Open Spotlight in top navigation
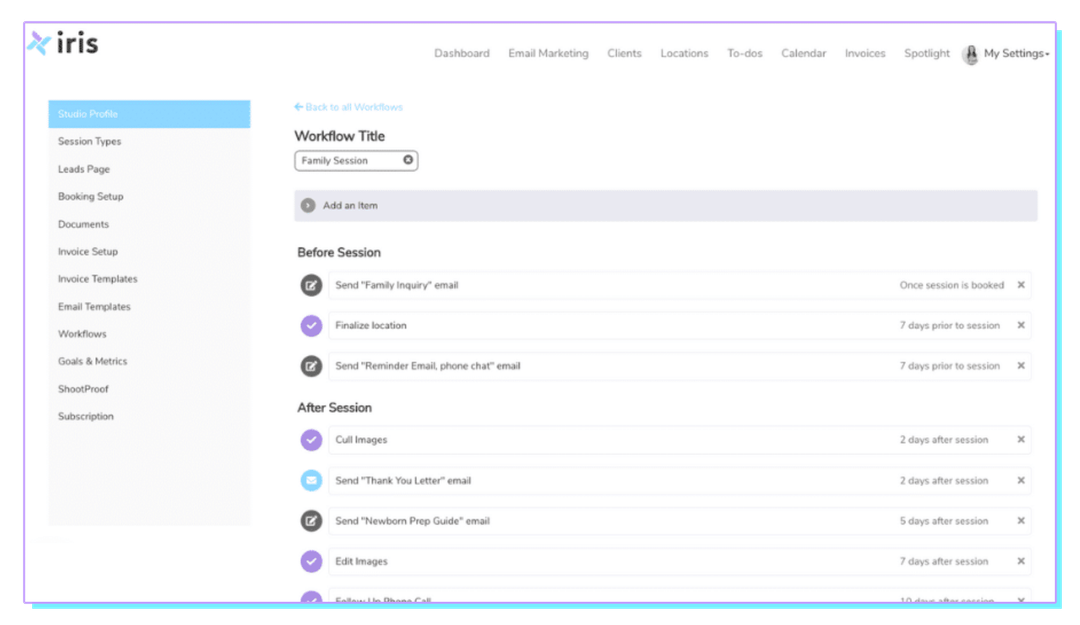 click(x=926, y=54)
